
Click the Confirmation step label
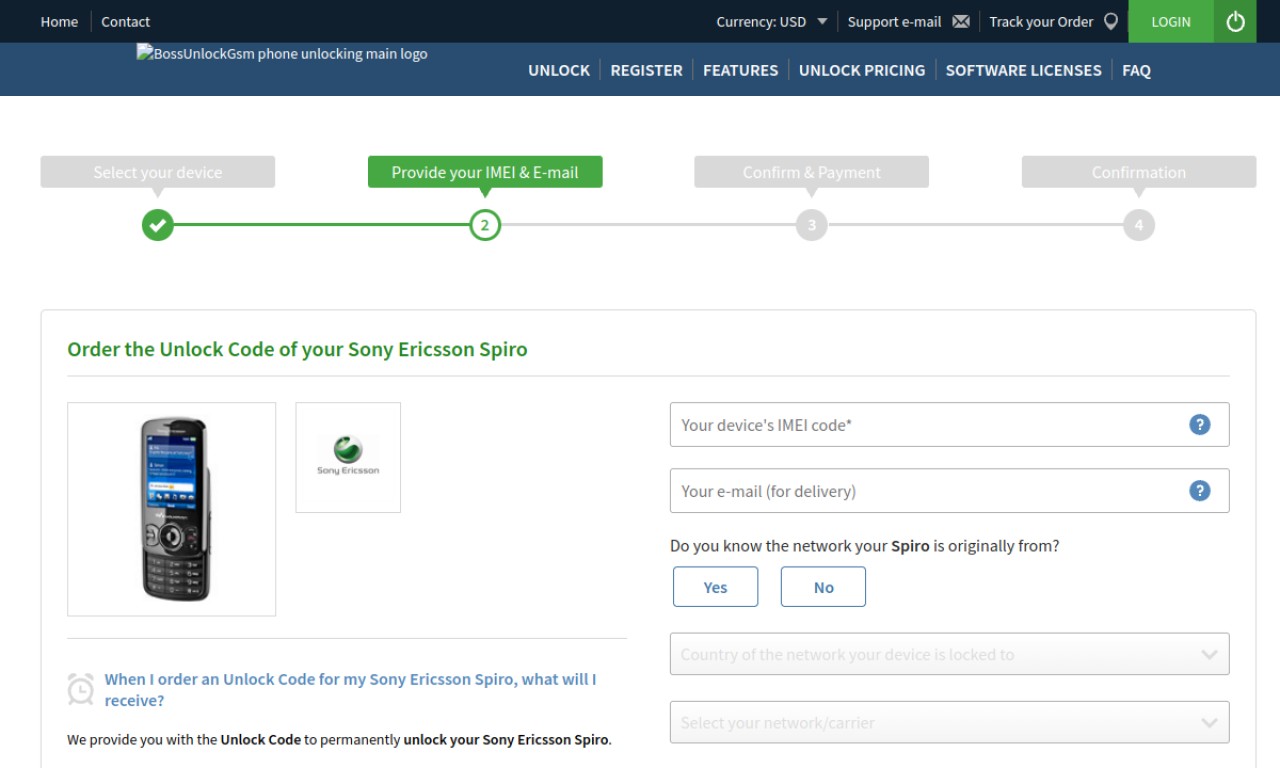pos(1139,172)
